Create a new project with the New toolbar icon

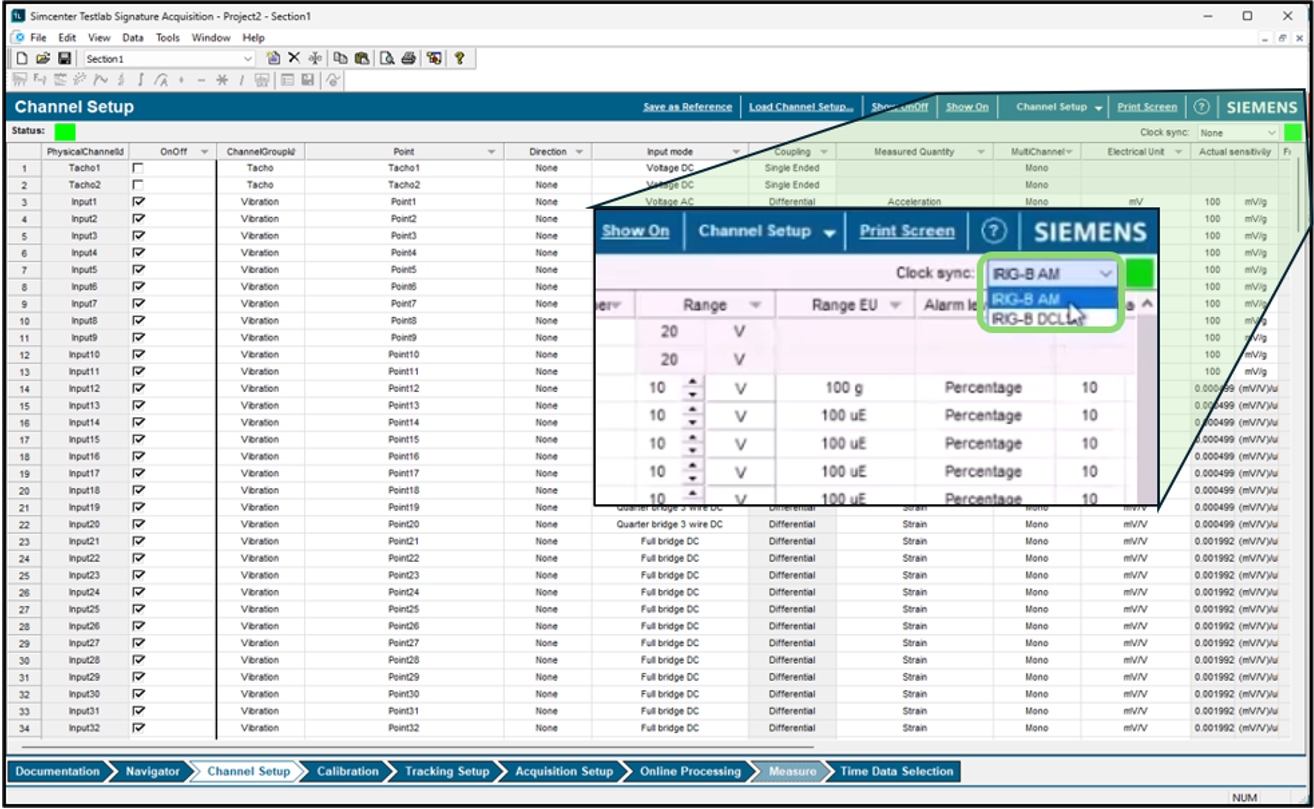(22, 59)
